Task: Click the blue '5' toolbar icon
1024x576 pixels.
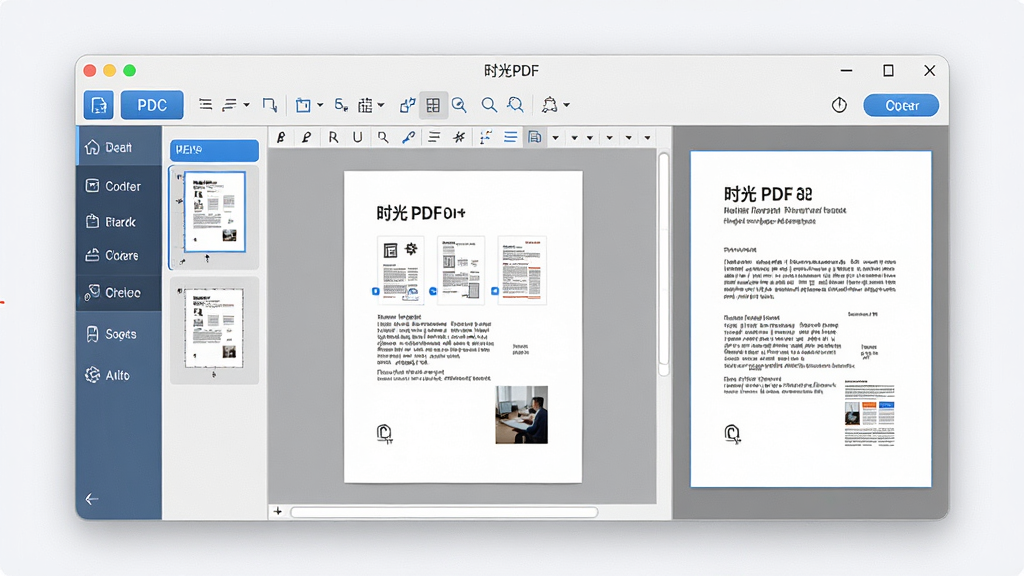Action: [x=341, y=104]
